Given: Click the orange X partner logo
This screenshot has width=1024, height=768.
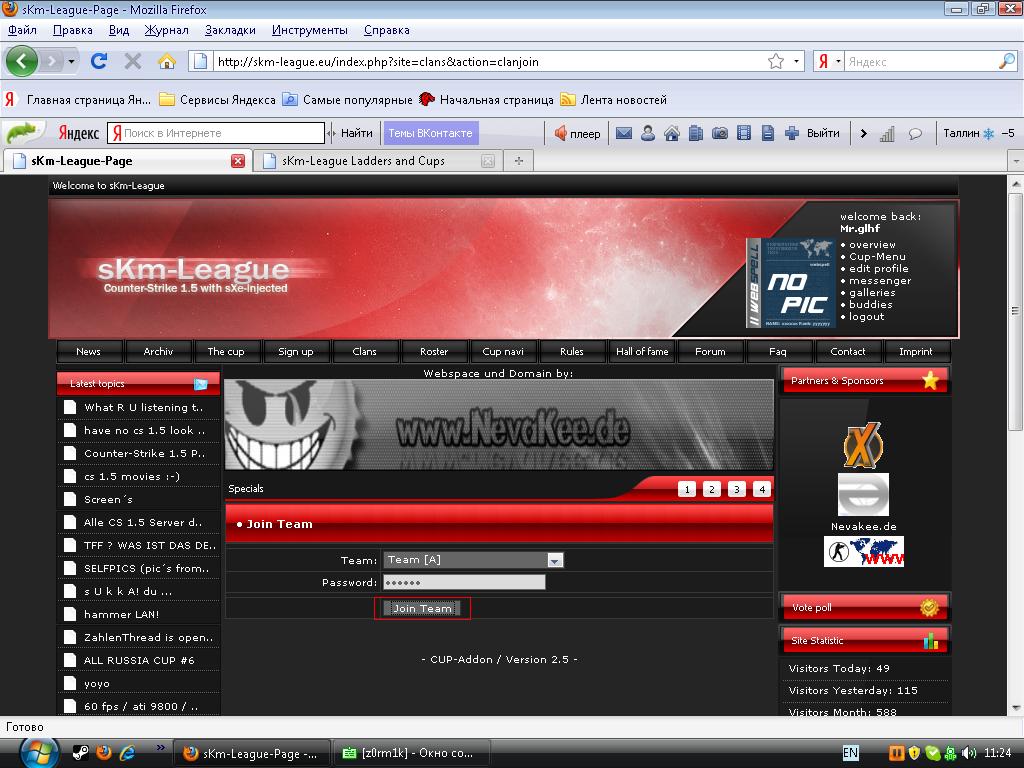Looking at the screenshot, I should pyautogui.click(x=863, y=445).
